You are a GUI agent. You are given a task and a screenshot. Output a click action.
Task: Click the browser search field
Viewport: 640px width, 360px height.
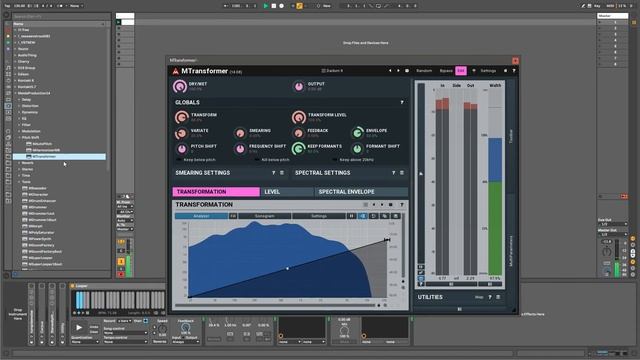click(x=60, y=17)
